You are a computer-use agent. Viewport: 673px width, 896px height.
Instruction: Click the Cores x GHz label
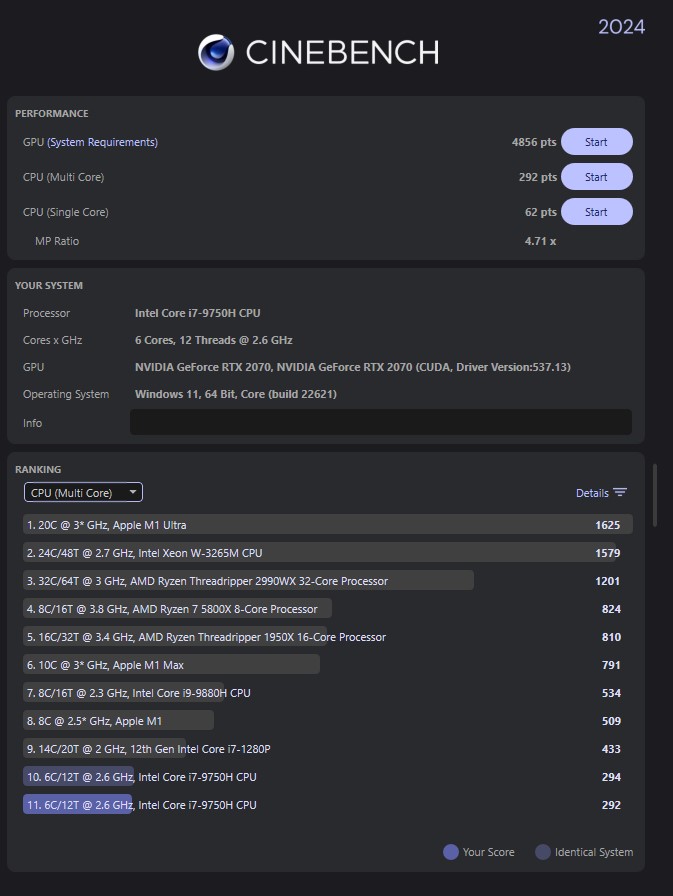click(x=53, y=340)
